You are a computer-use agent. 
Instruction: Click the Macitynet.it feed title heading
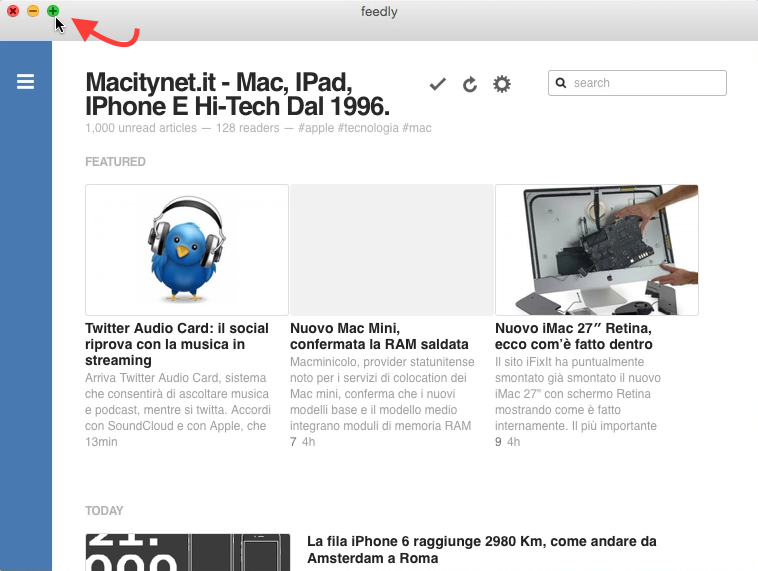(237, 94)
